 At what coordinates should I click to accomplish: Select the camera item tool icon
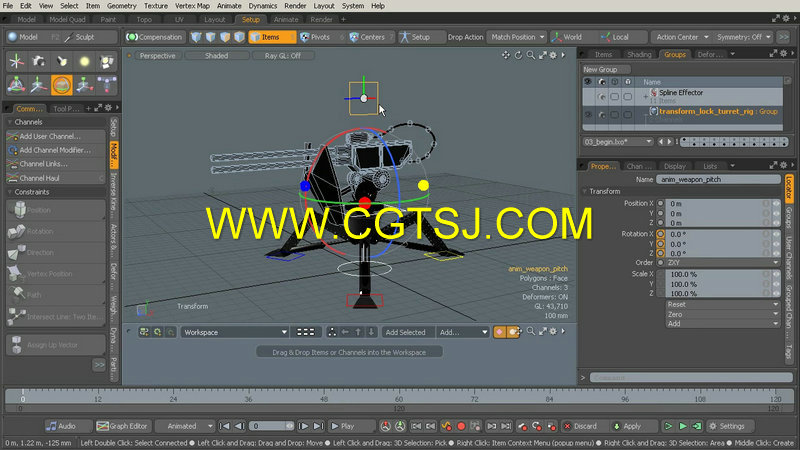point(39,62)
